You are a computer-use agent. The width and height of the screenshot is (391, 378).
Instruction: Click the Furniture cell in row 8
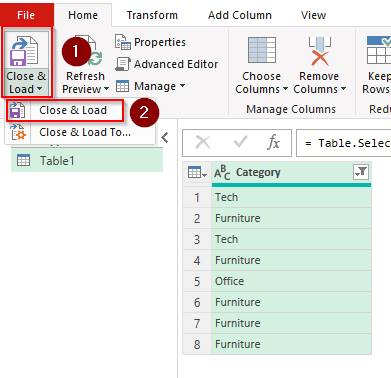pos(291,344)
